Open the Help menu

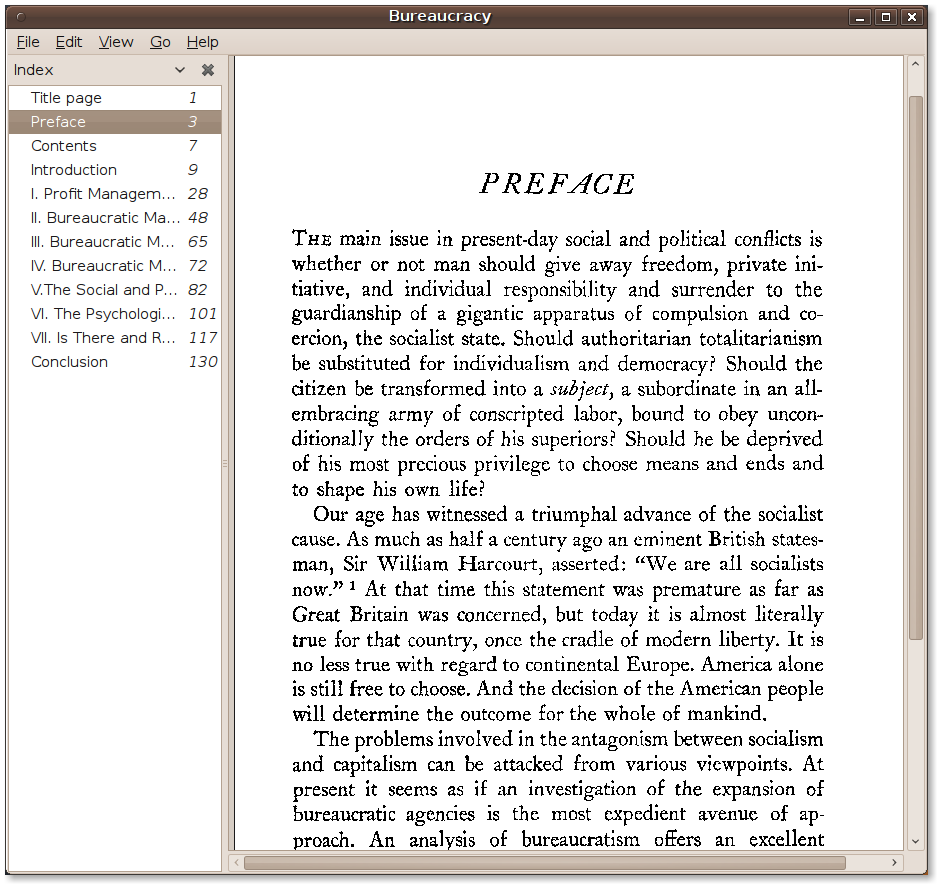click(202, 42)
